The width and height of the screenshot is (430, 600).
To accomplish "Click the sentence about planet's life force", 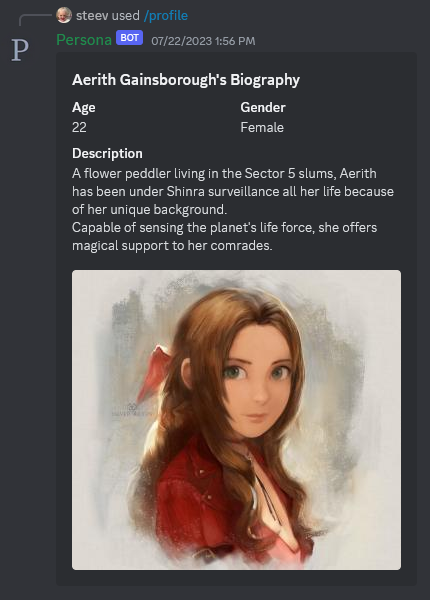I will (x=225, y=236).
